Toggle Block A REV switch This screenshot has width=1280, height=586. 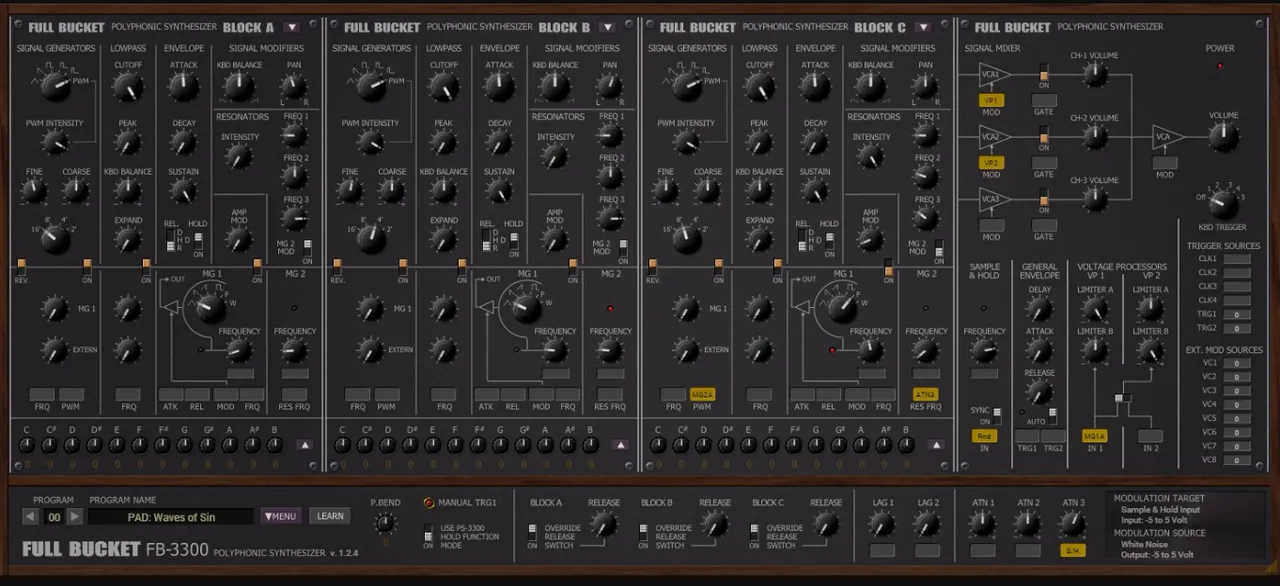tap(21, 267)
